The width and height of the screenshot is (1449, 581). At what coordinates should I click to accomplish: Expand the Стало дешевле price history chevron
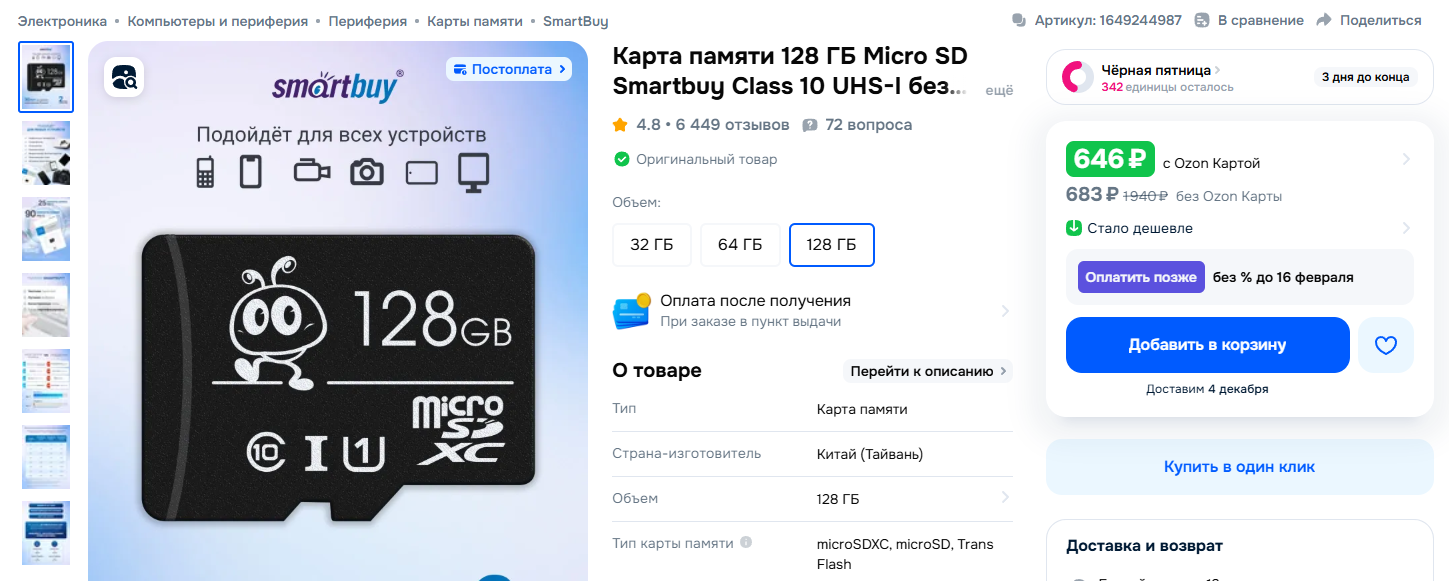point(1406,228)
